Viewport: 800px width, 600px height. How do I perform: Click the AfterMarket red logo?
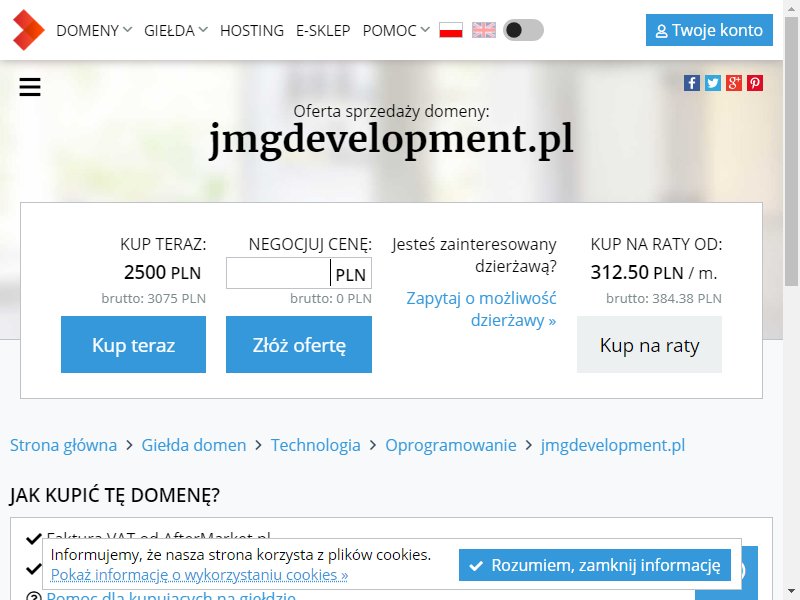pyautogui.click(x=29, y=30)
